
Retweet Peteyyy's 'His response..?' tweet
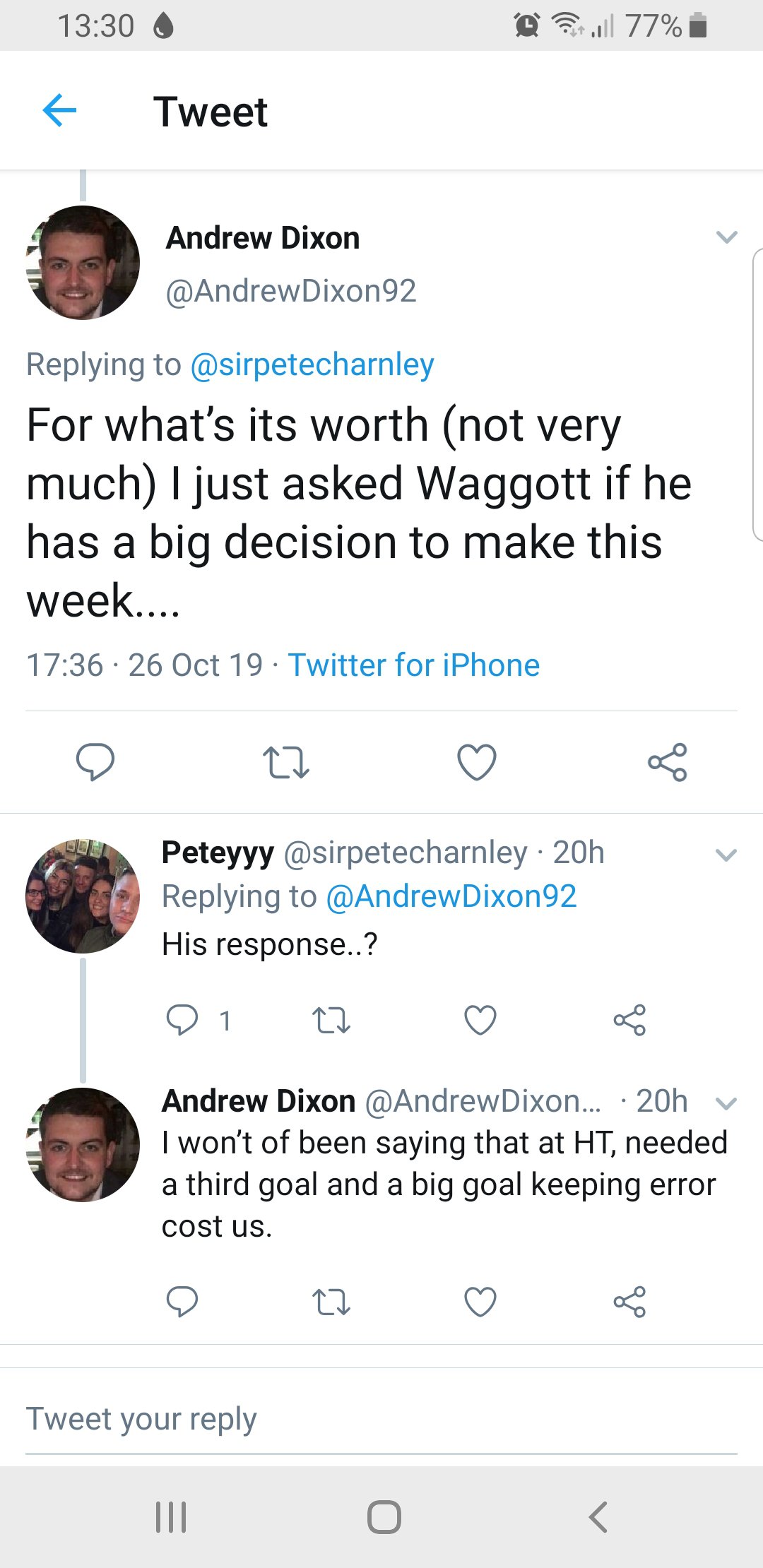331,1020
